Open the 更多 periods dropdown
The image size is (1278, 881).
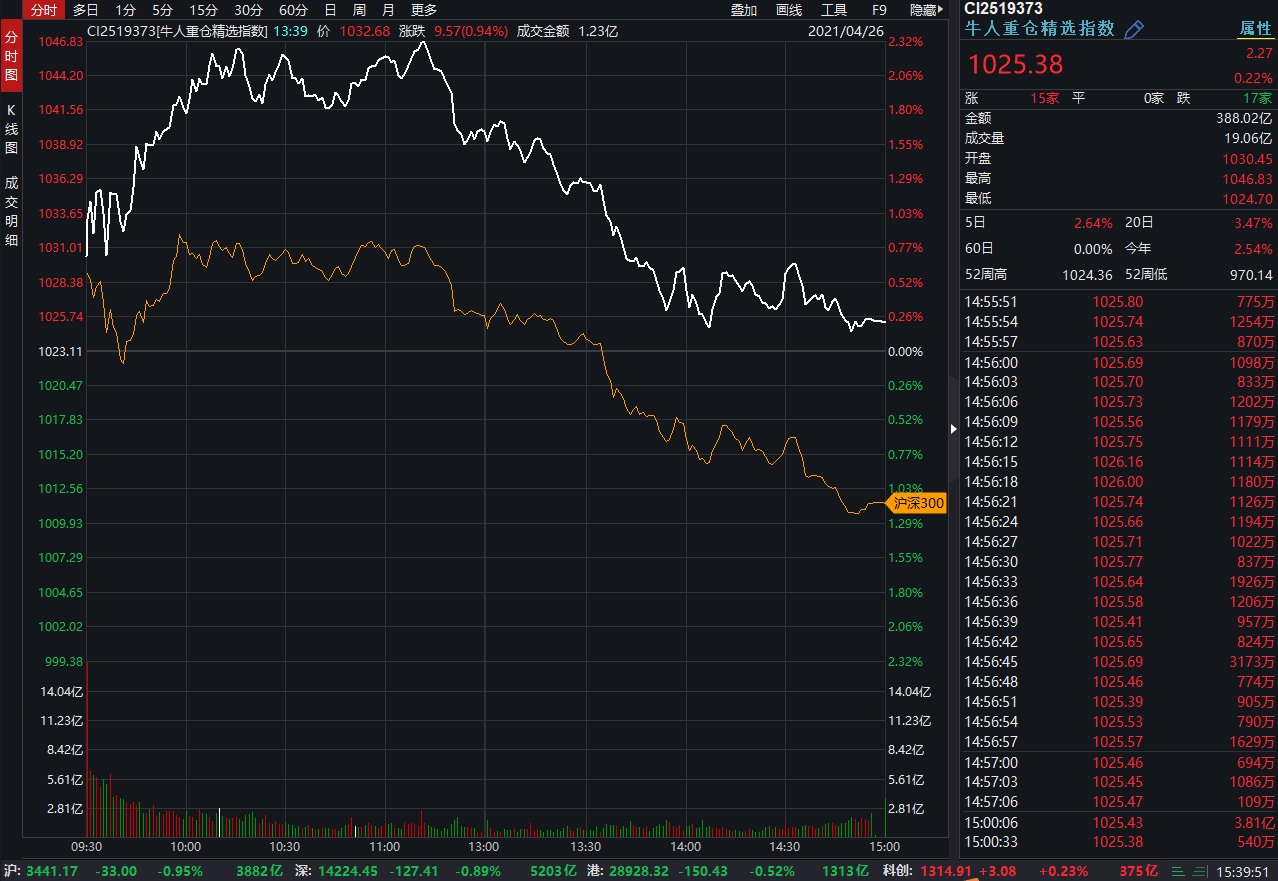click(424, 10)
